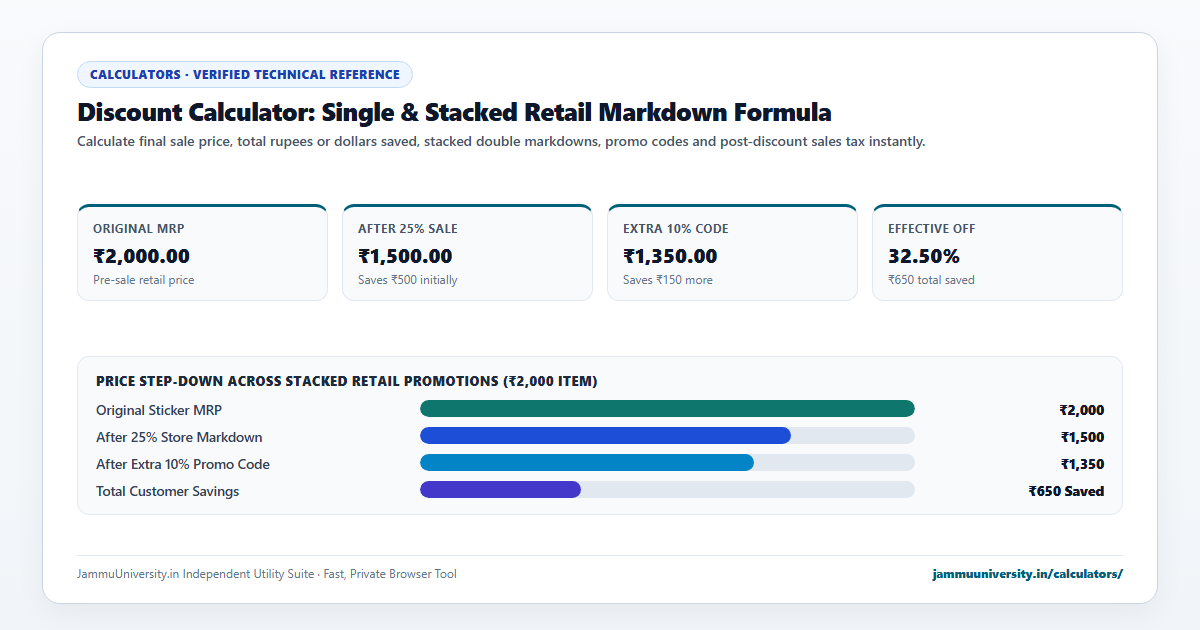Click the ₹2,000 bar value
Image resolution: width=1200 pixels, height=630 pixels.
(1082, 410)
